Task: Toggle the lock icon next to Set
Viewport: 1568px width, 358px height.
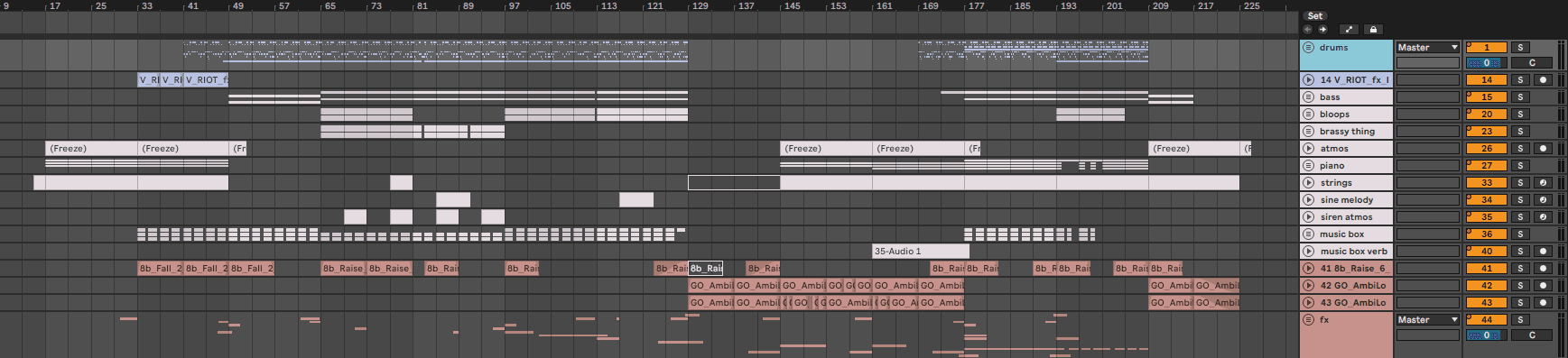Action: pos(1373,29)
